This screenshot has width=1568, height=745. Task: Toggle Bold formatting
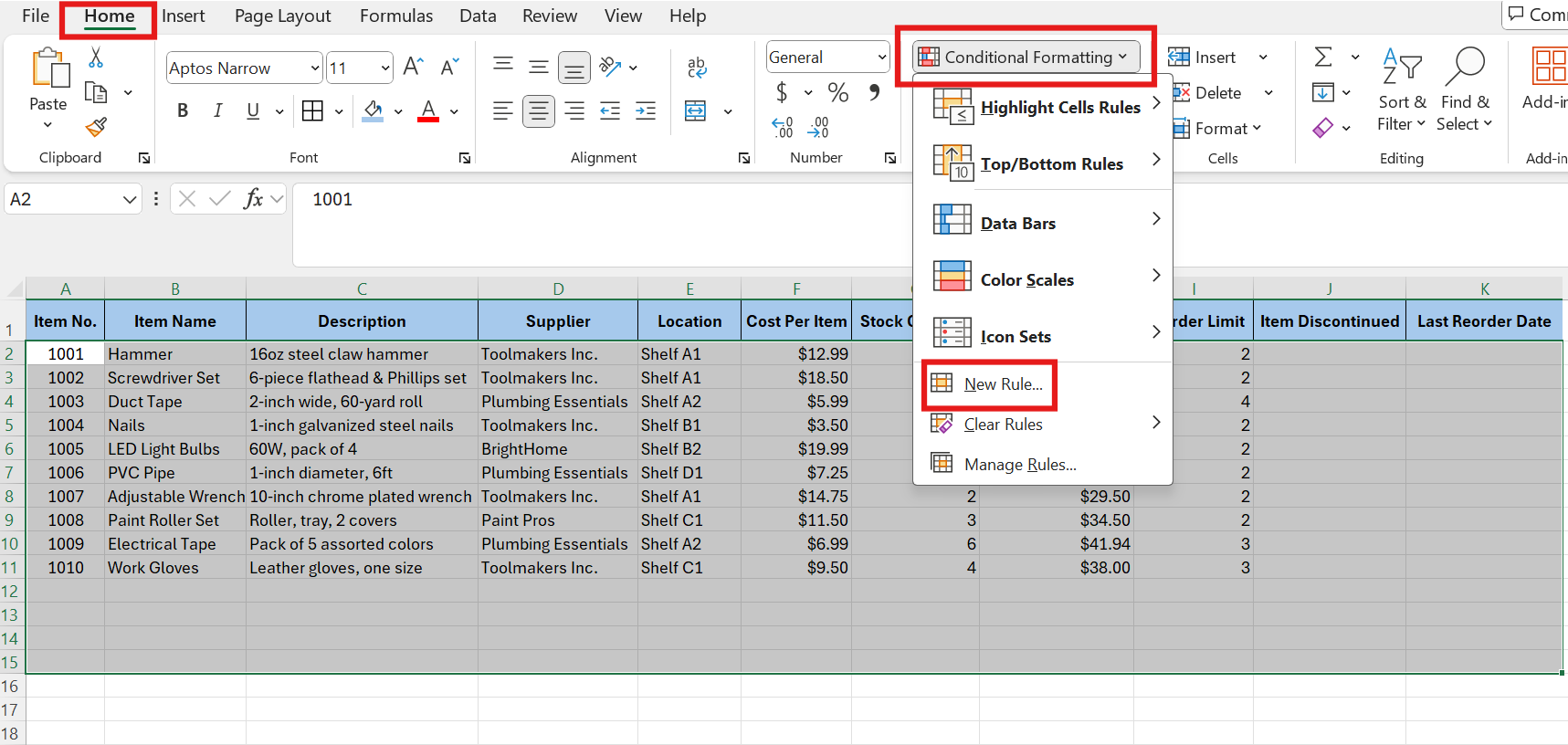click(x=183, y=110)
